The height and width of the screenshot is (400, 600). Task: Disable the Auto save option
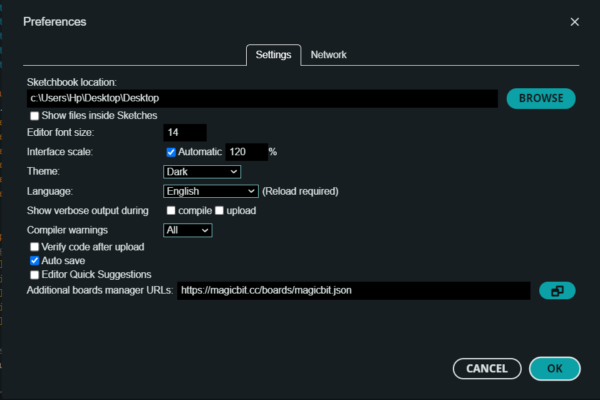(35, 260)
